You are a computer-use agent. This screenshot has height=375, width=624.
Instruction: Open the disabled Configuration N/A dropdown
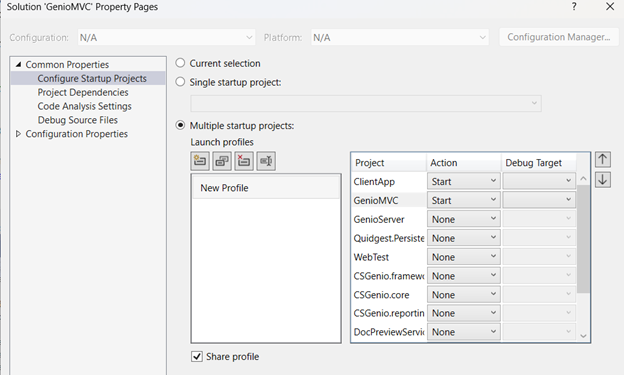tap(166, 37)
